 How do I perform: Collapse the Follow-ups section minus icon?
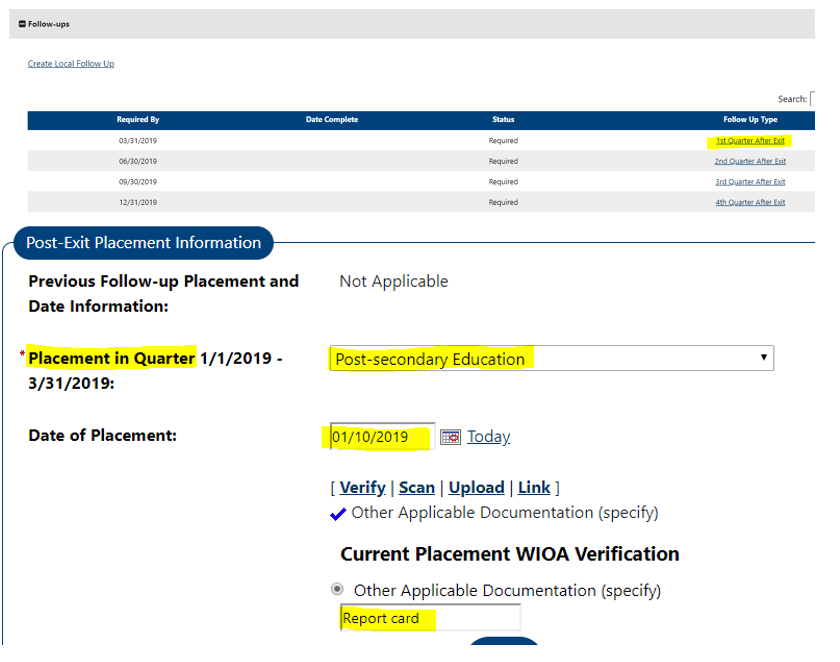pos(22,24)
